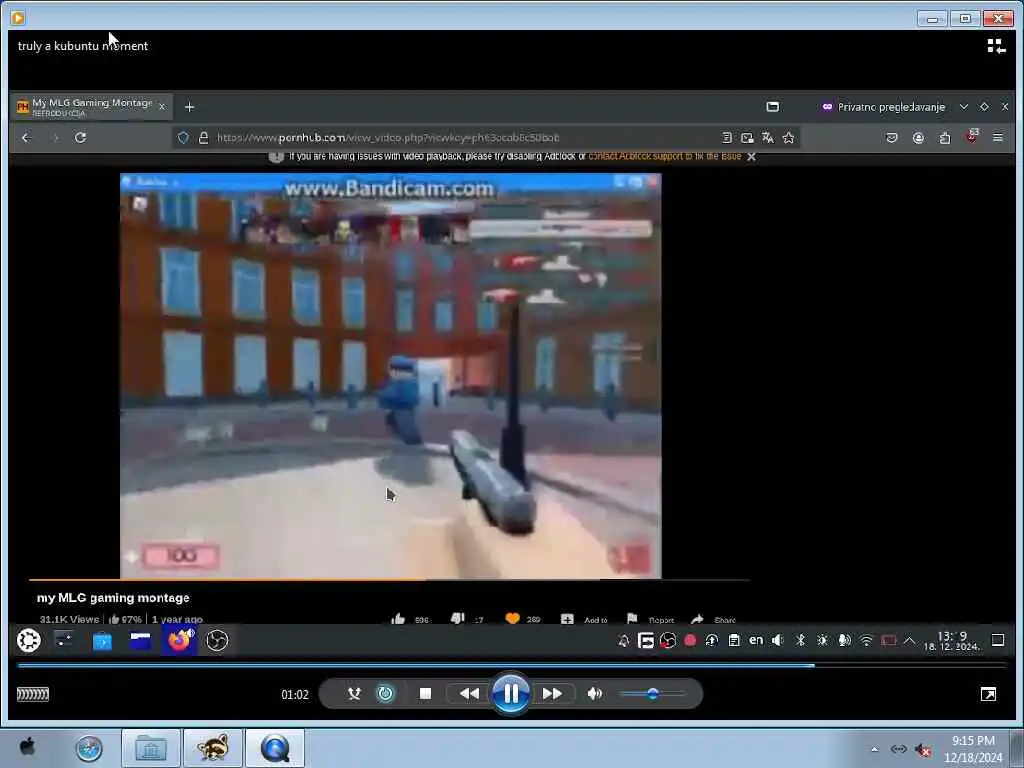This screenshot has width=1024, height=768.
Task: Dismiss the adblock playback notice with X
Action: pos(752,157)
